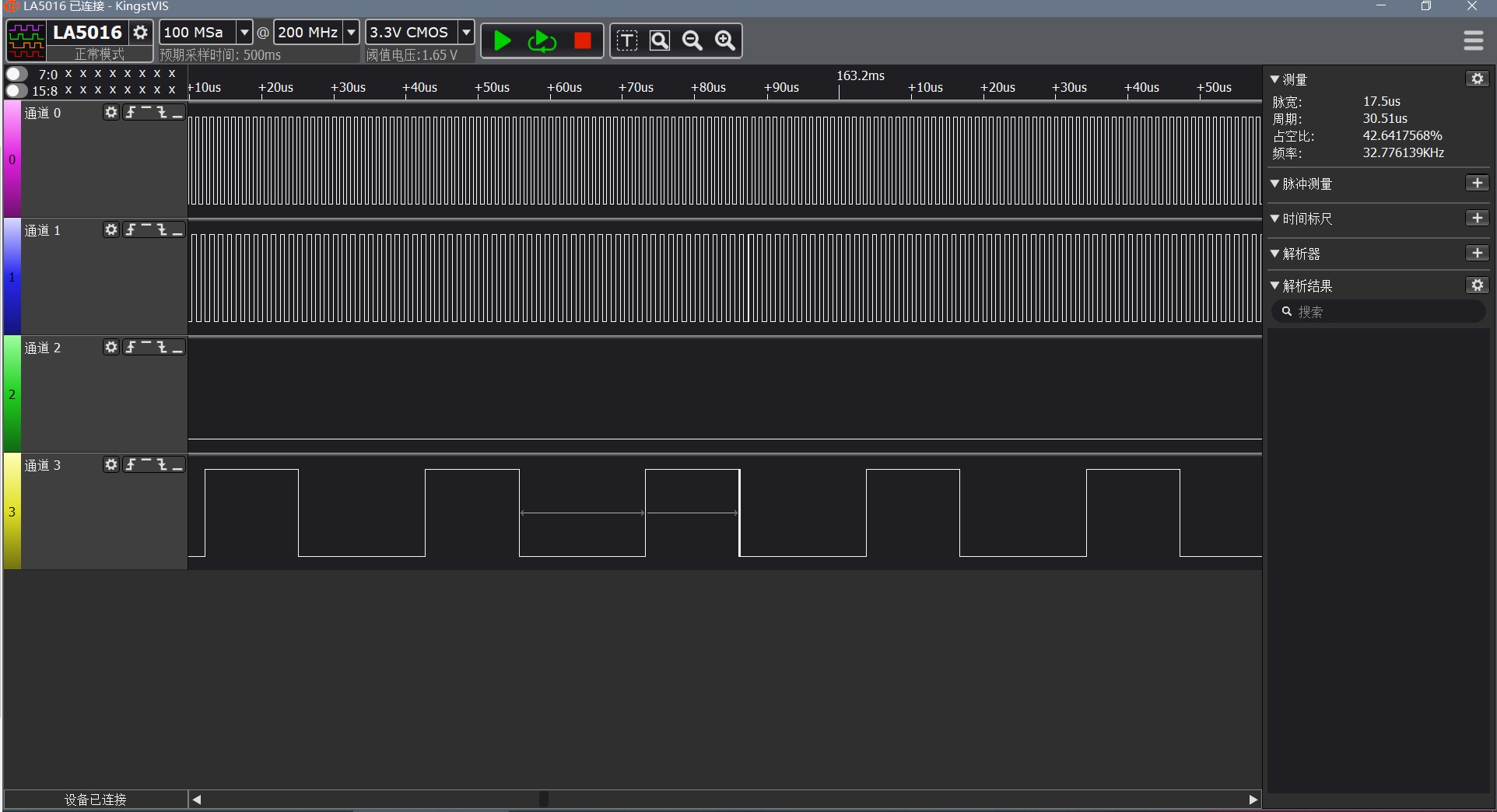Add a new 解析器 protocol analyzer
This screenshot has width=1497, height=812.
point(1477,253)
